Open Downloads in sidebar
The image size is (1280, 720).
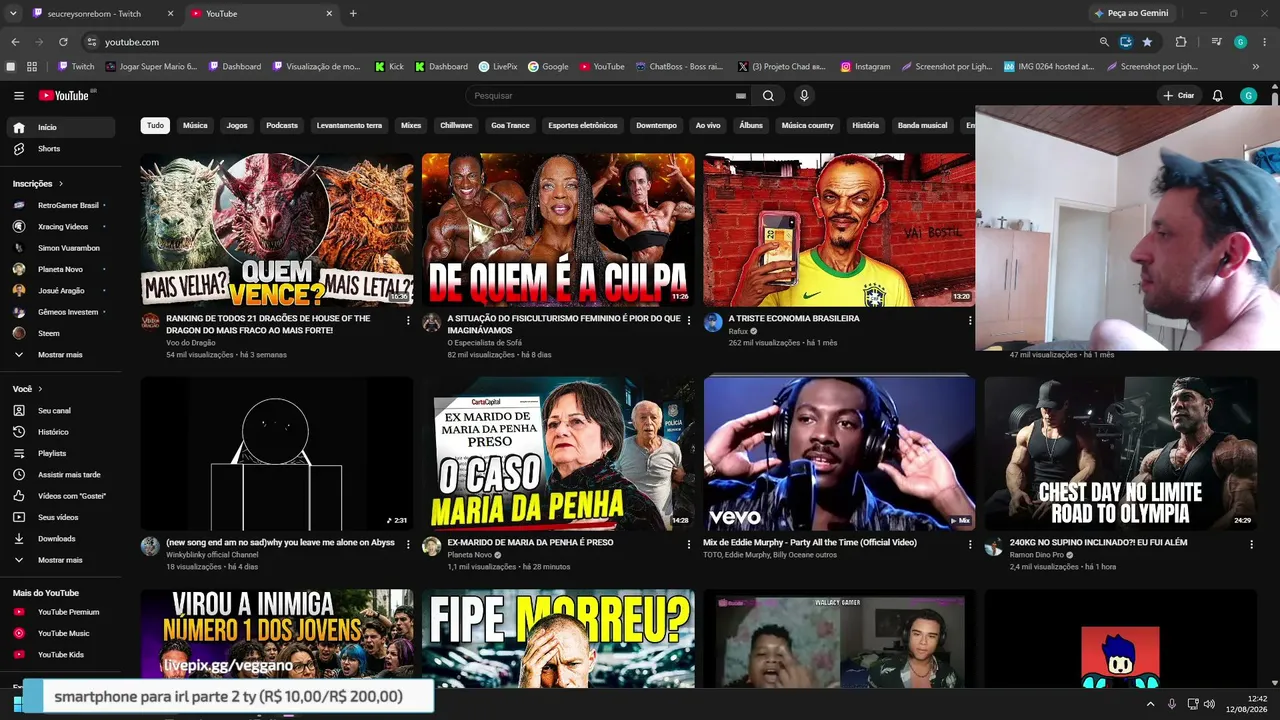(x=62, y=539)
